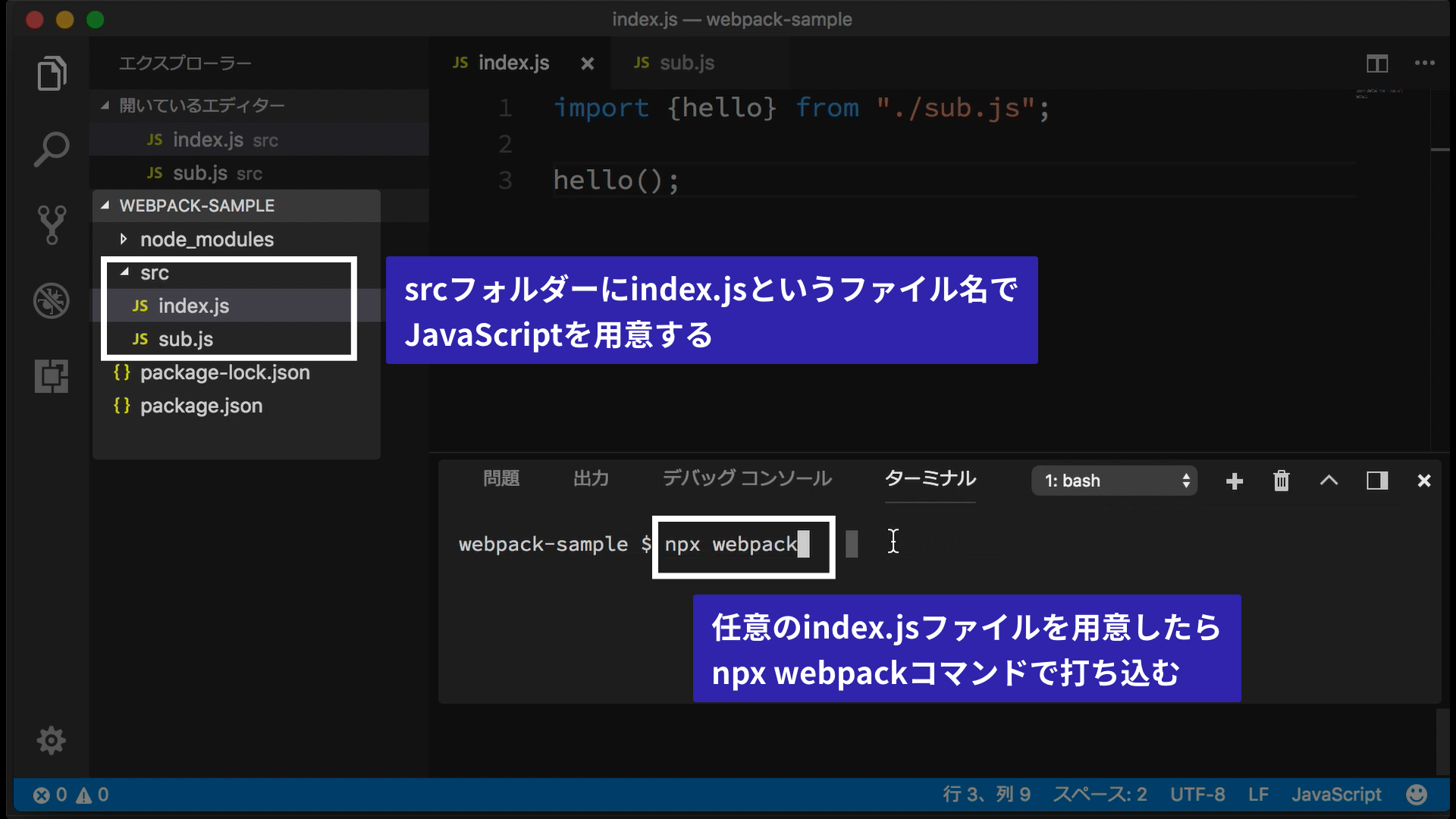The image size is (1456, 819).
Task: Click the feedback smiley in status bar
Action: 1417,794
